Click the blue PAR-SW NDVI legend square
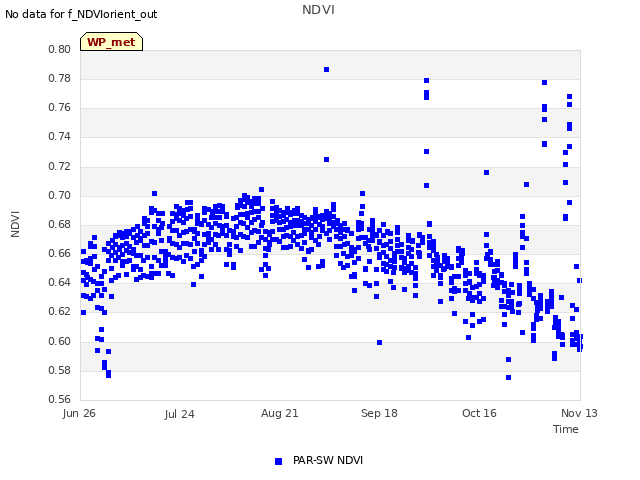This screenshot has width=640, height=480. [278, 461]
